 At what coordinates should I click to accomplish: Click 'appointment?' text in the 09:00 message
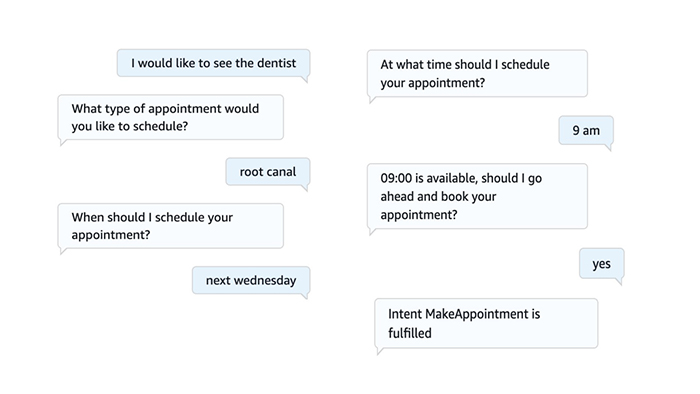pos(419,215)
